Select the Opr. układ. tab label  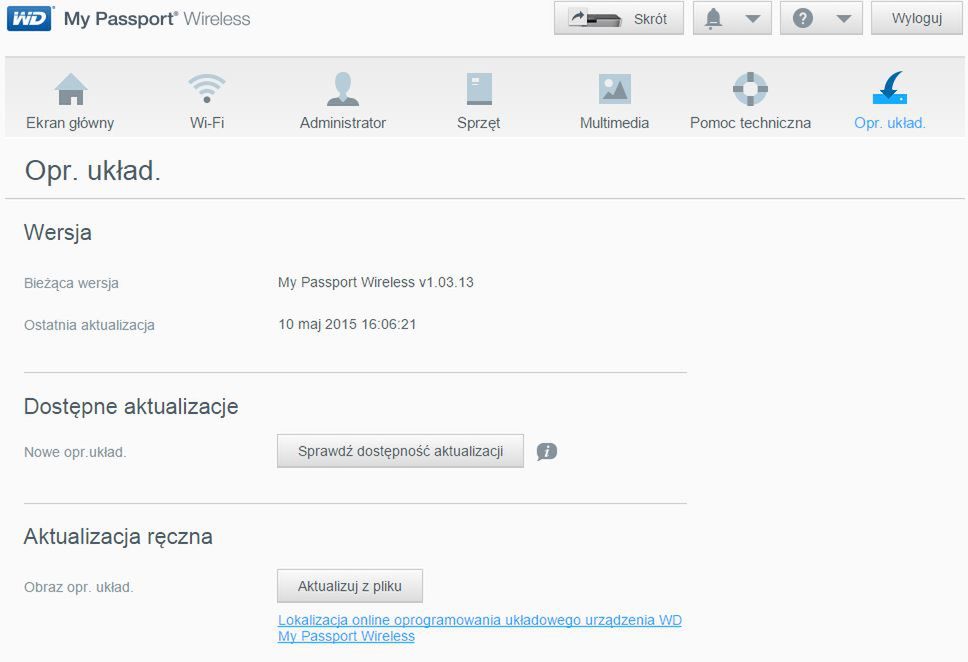(x=890, y=123)
